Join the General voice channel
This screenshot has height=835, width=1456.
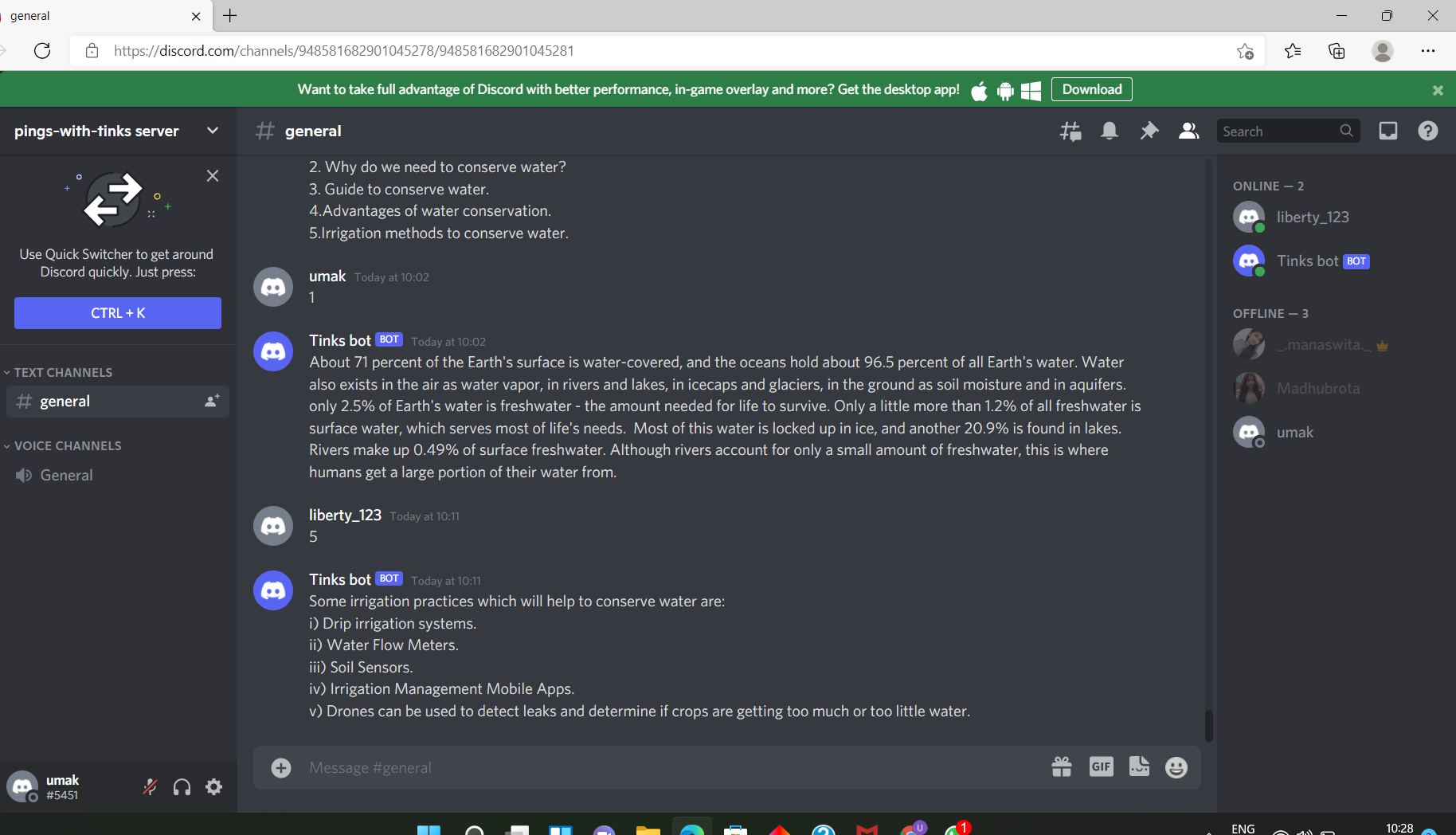pyautogui.click(x=118, y=475)
